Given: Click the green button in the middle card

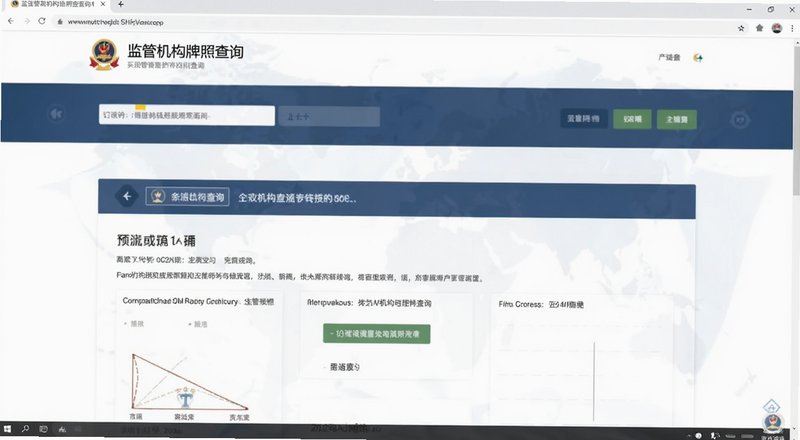Looking at the screenshot, I should pyautogui.click(x=377, y=334).
